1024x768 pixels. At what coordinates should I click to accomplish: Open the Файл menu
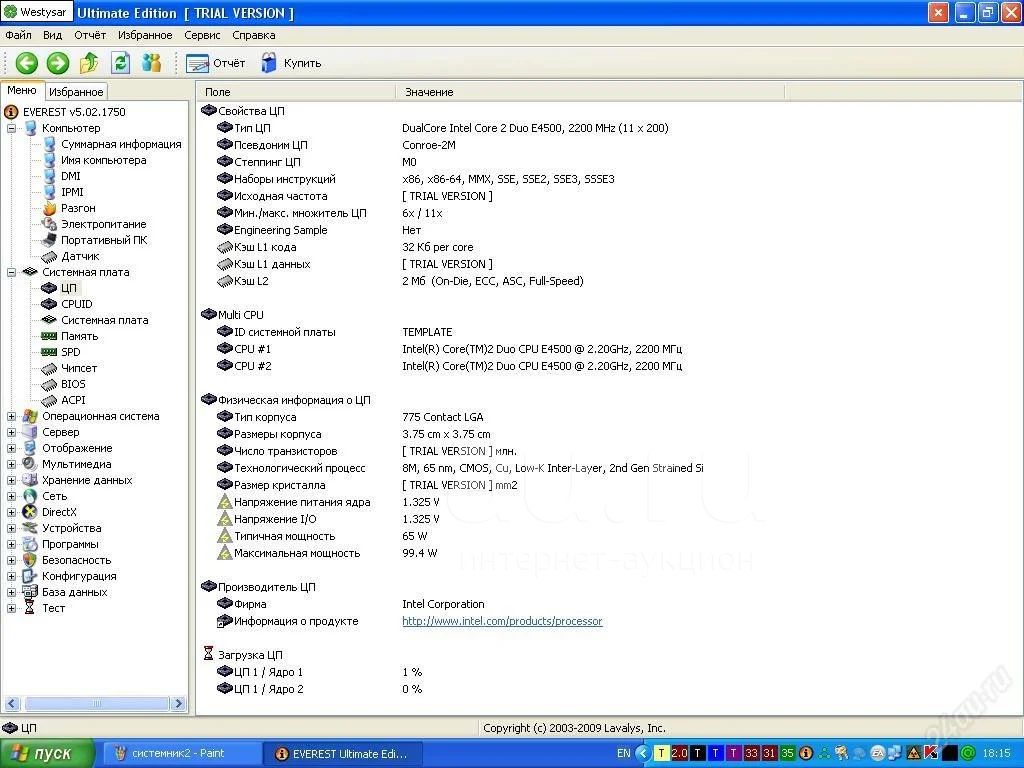(18, 35)
